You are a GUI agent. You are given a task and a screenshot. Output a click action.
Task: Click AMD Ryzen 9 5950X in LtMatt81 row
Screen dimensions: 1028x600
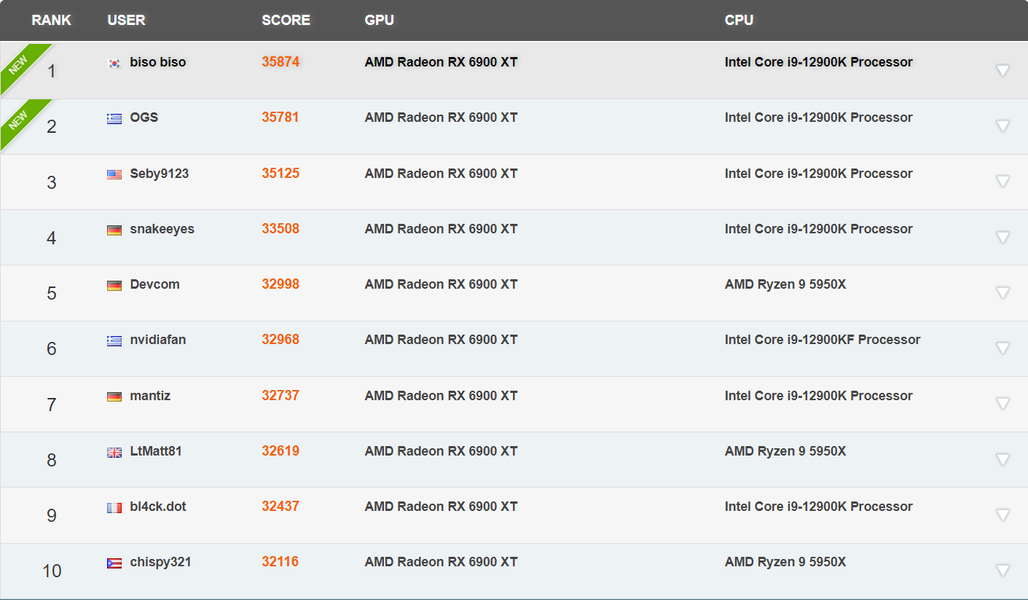[785, 451]
